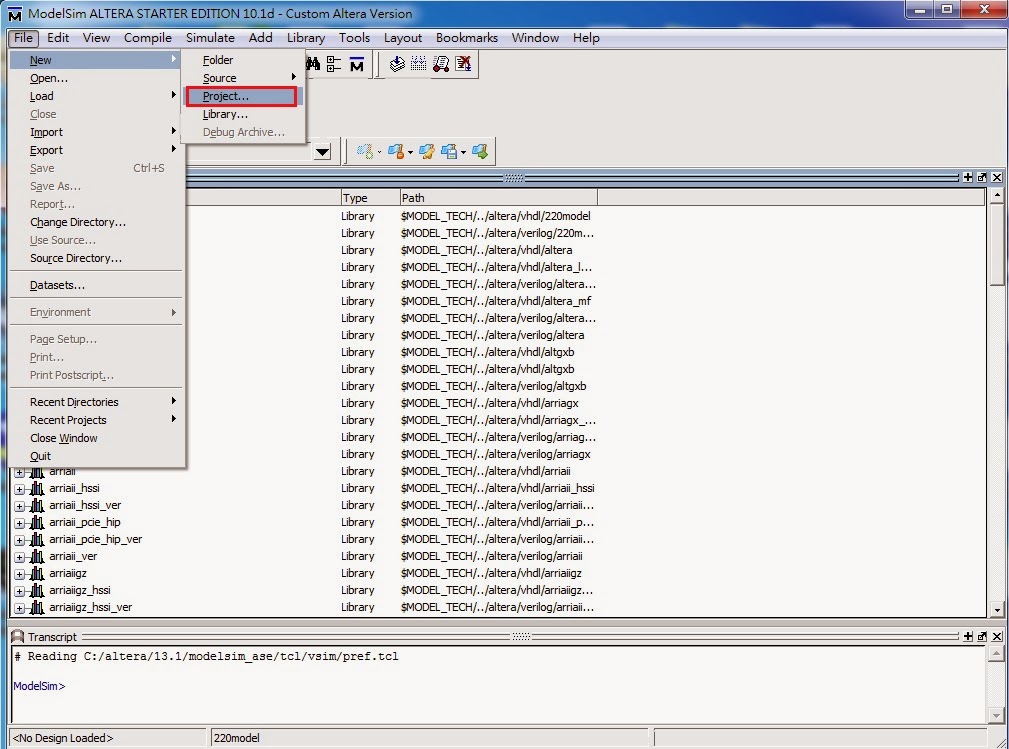The height and width of the screenshot is (749, 1009).
Task: Expand the arriaii_ver library node
Action: point(19,557)
